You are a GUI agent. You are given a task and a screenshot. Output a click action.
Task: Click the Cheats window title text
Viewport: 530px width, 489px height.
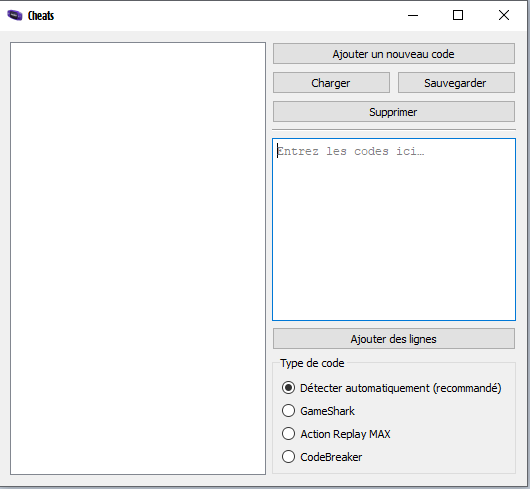pyautogui.click(x=41, y=16)
